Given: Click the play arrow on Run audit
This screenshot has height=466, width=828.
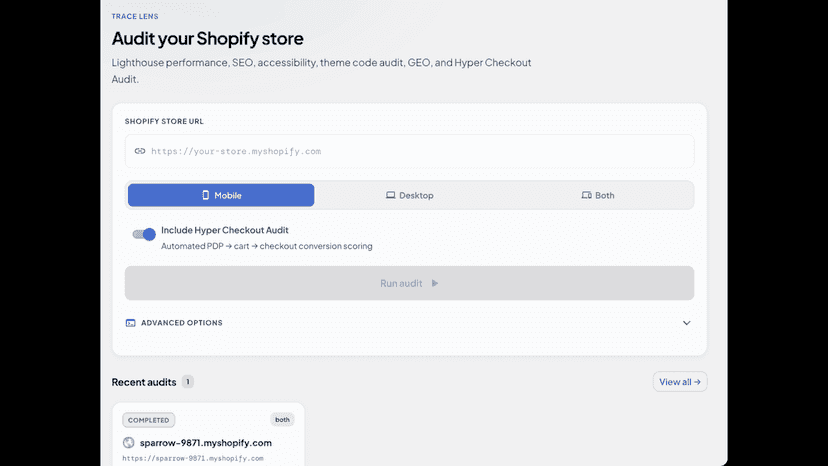Looking at the screenshot, I should pos(435,283).
